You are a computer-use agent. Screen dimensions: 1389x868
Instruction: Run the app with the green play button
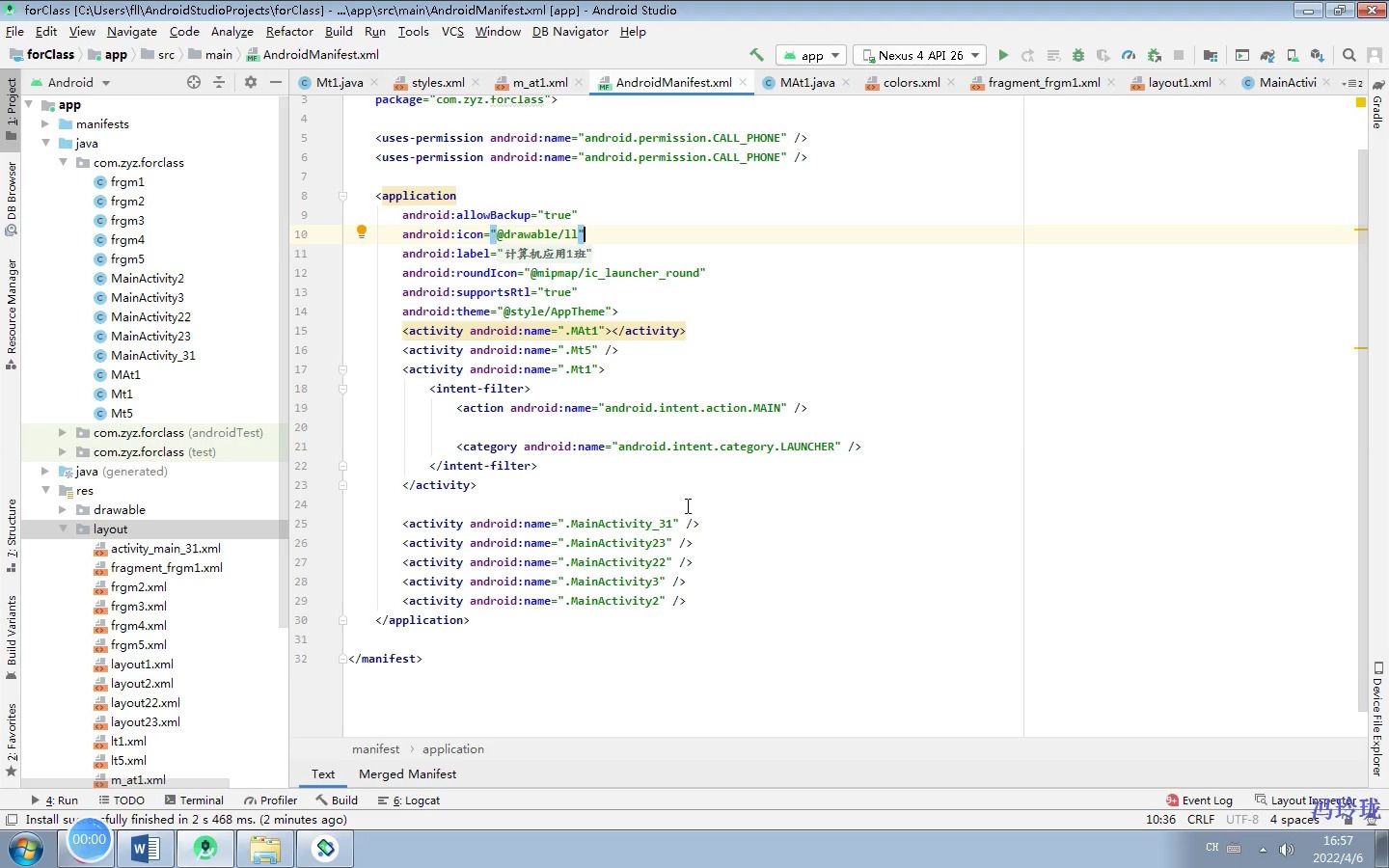click(1003, 55)
